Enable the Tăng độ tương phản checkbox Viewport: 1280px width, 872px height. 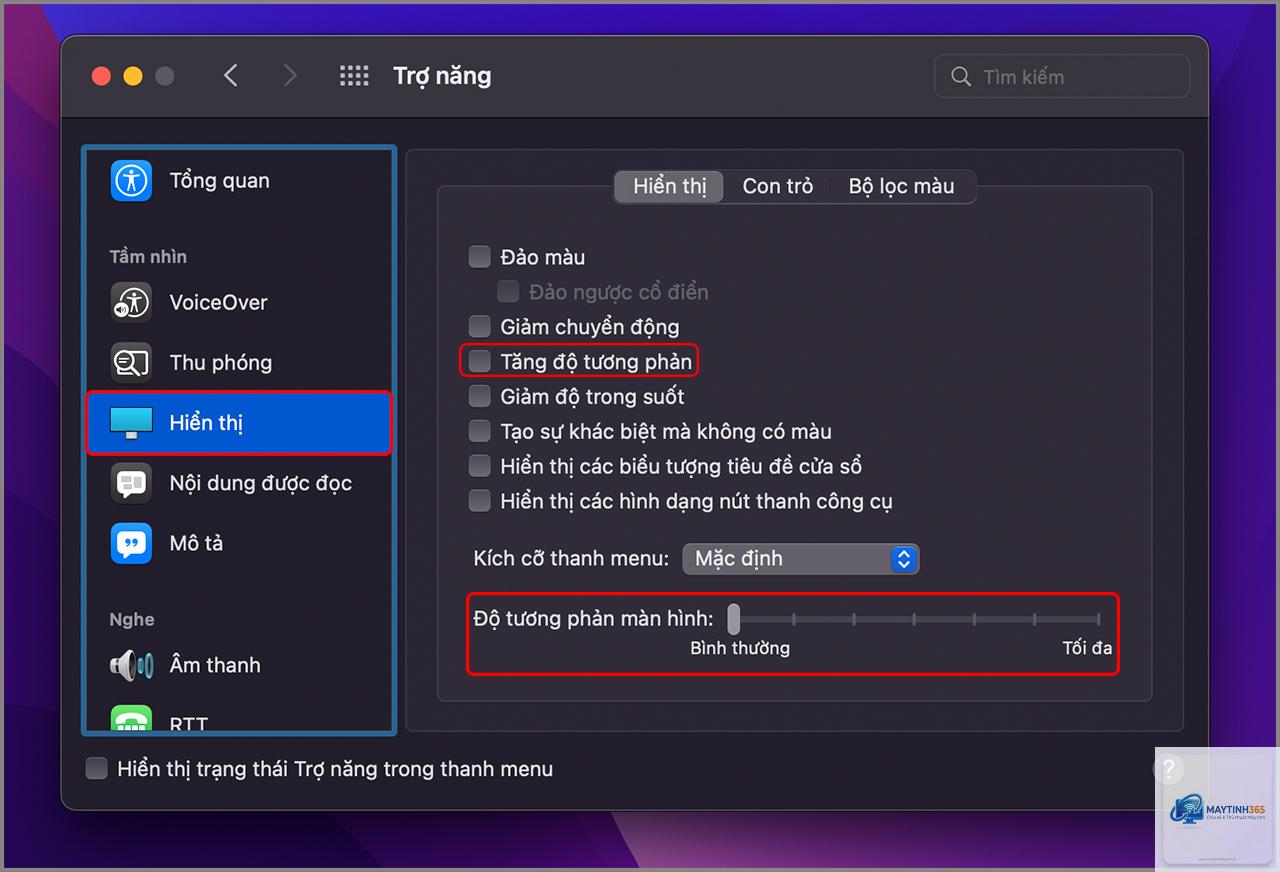480,361
